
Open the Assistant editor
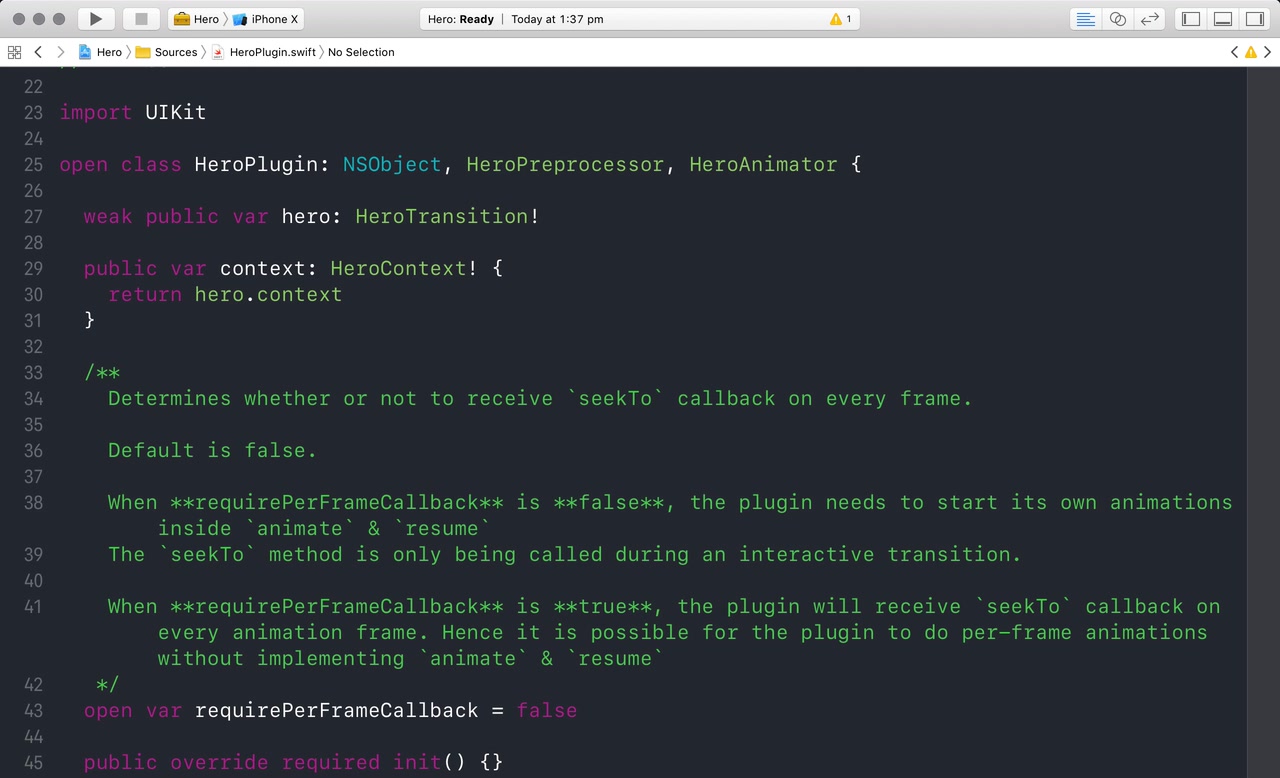pyautogui.click(x=1118, y=18)
